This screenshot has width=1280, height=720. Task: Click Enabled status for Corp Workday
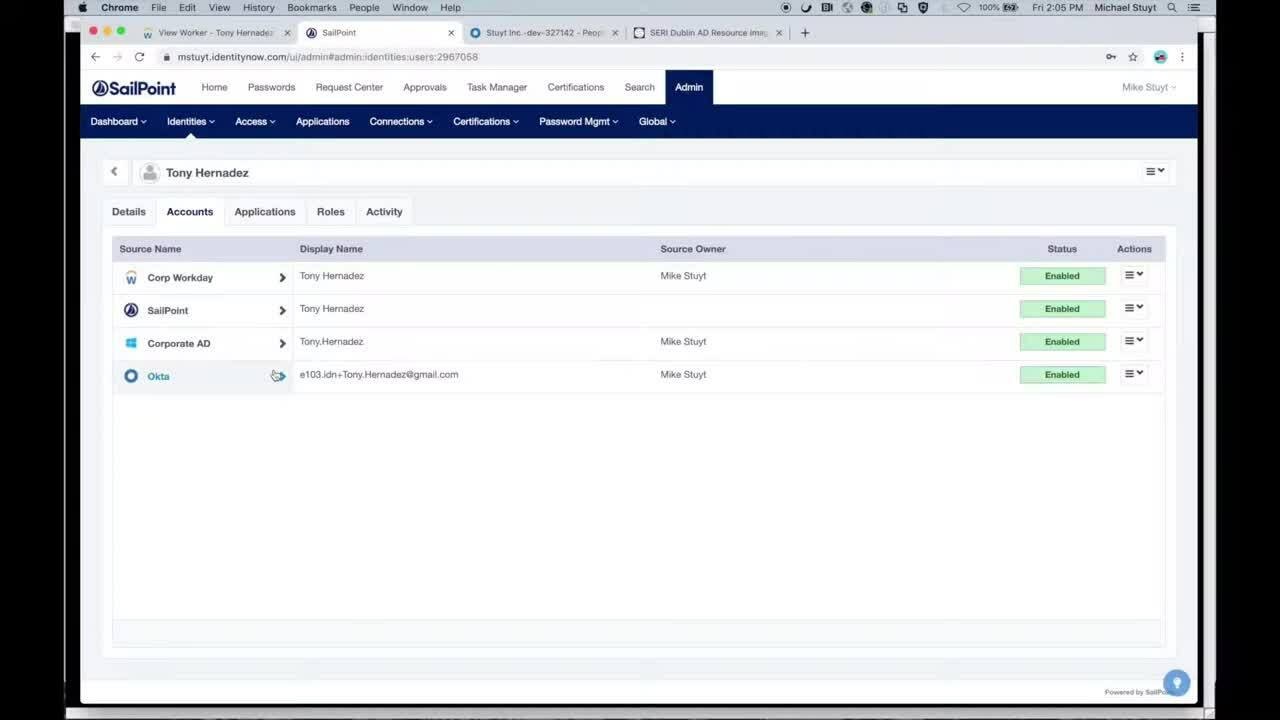point(1062,276)
